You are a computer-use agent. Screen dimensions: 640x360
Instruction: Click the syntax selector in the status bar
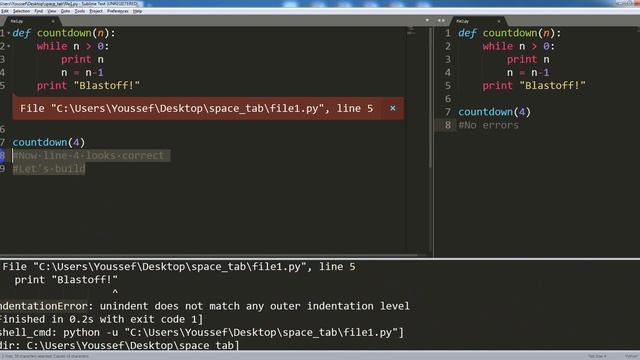tap(632, 356)
